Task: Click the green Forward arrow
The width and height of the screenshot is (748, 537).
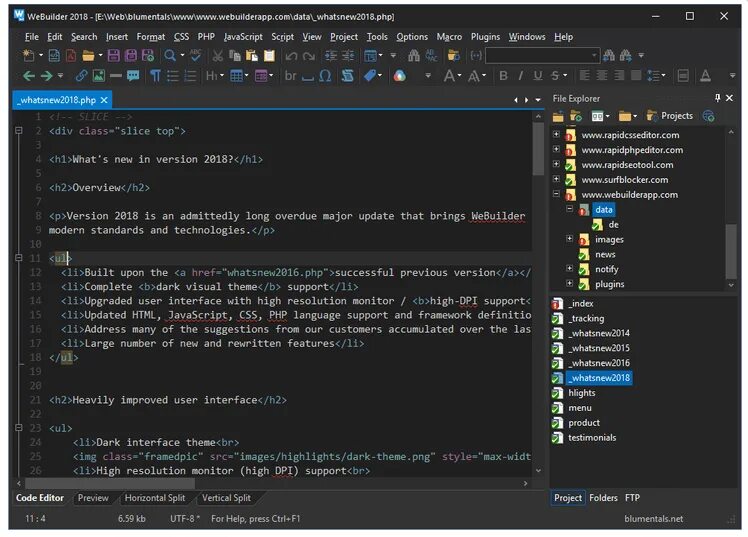Action: pos(46,76)
